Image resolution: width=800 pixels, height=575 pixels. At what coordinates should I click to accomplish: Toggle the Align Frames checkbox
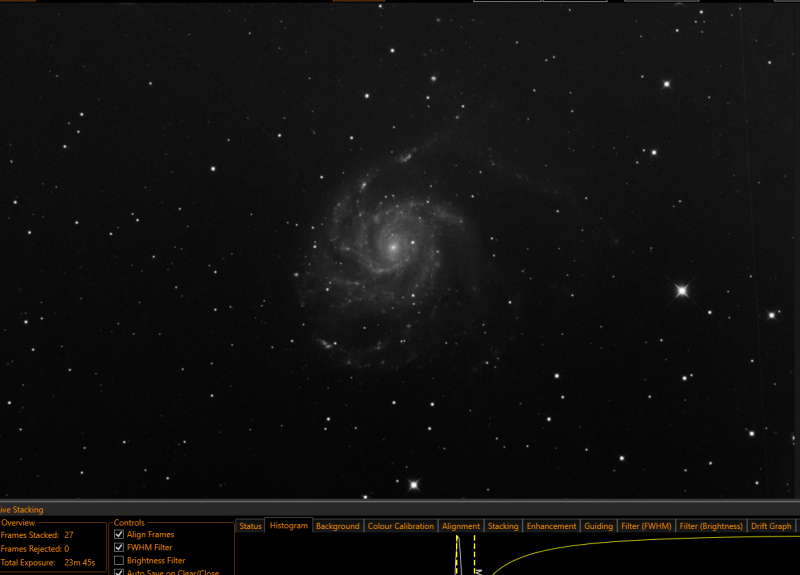[119, 534]
